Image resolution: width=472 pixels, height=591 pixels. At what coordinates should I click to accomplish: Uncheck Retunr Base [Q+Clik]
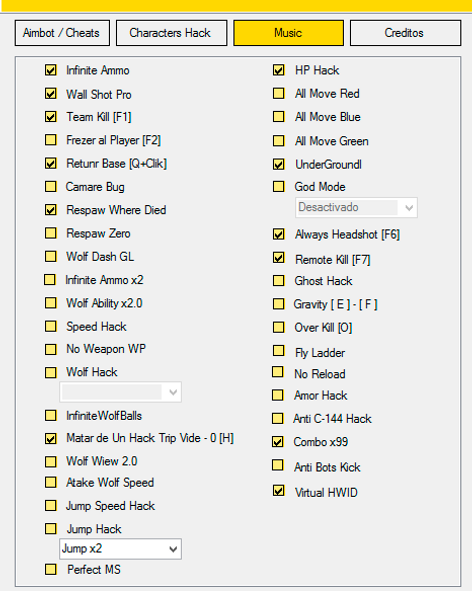pyautogui.click(x=51, y=164)
